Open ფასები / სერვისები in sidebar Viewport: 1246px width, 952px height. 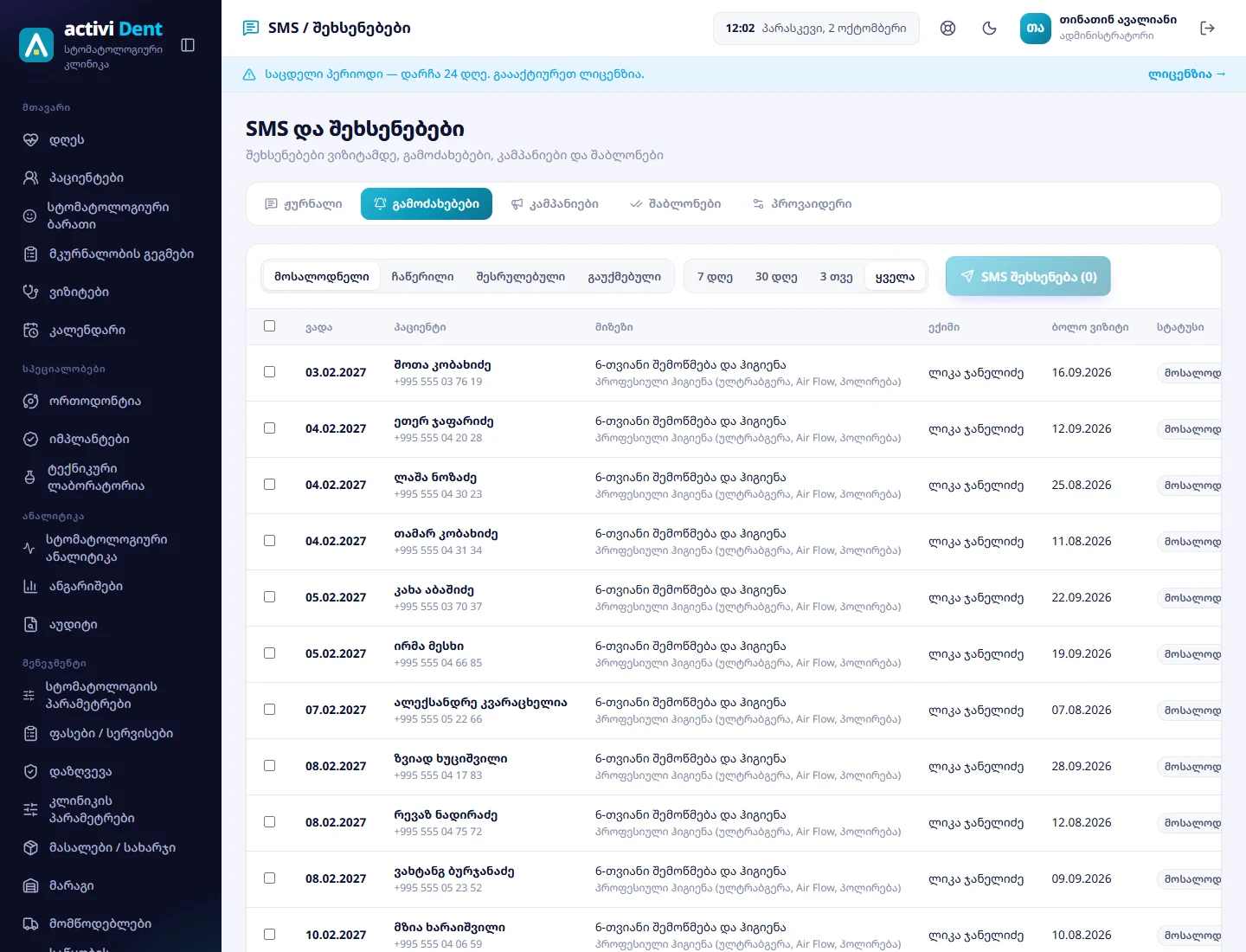pyautogui.click(x=110, y=733)
